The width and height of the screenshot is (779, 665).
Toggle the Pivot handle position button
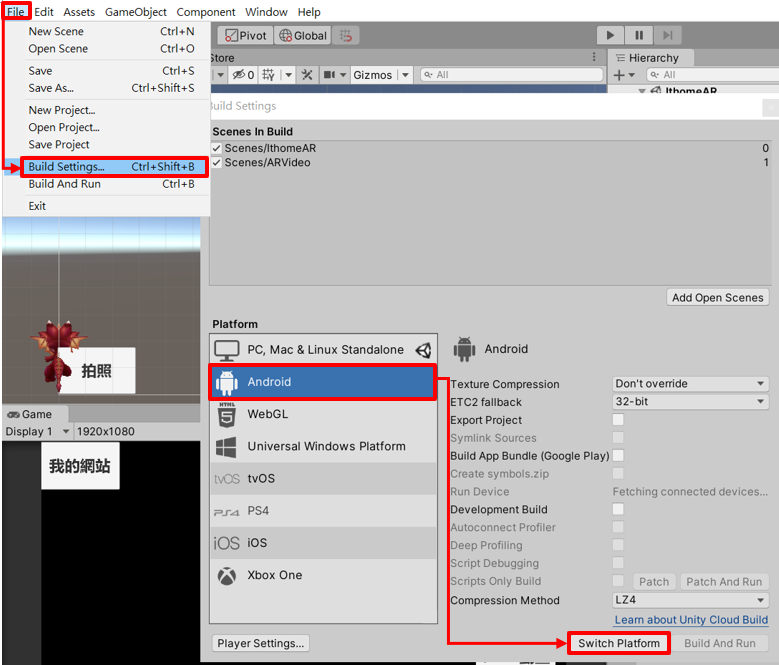pyautogui.click(x=245, y=35)
